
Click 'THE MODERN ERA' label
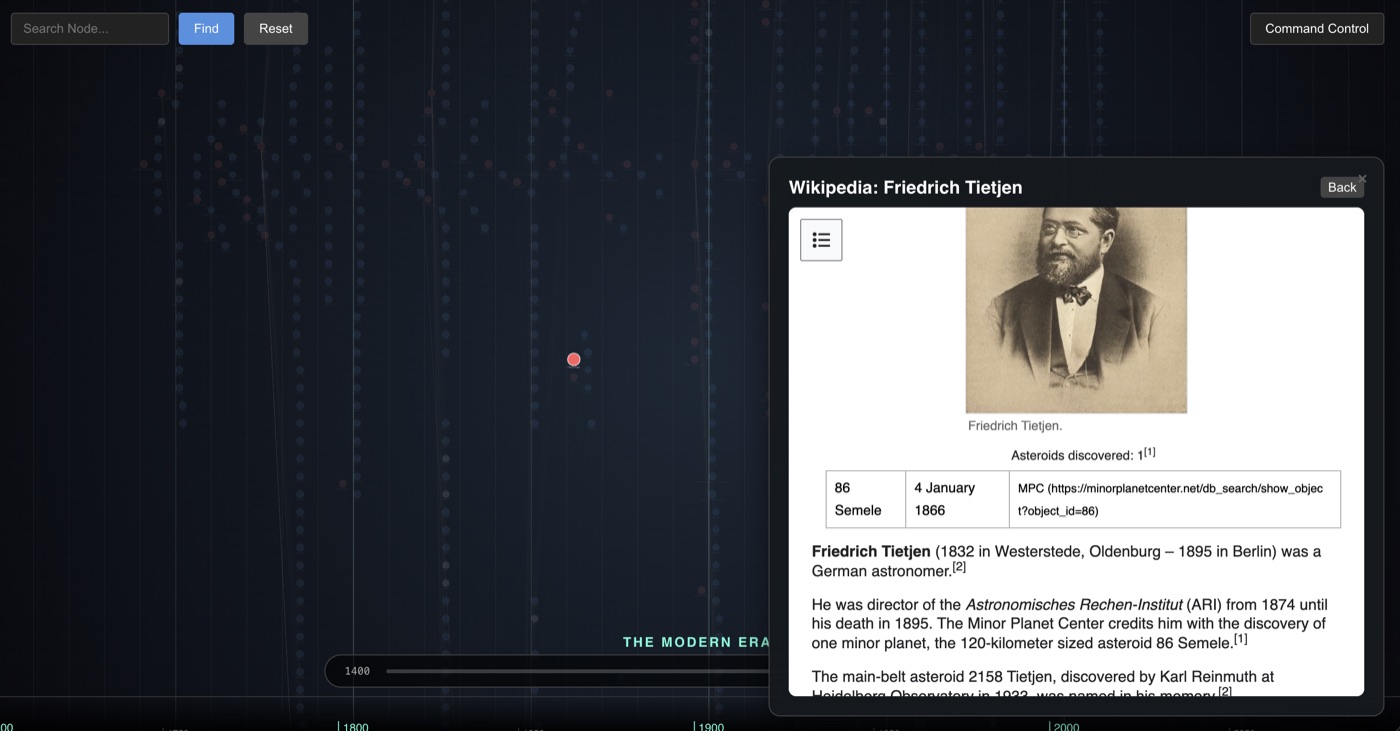(x=697, y=642)
